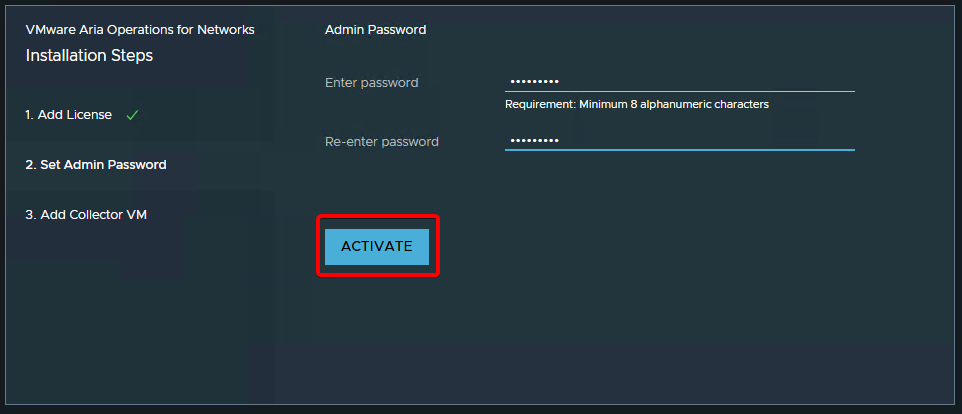Click the empty right end of Re-enter password field

click(820, 141)
